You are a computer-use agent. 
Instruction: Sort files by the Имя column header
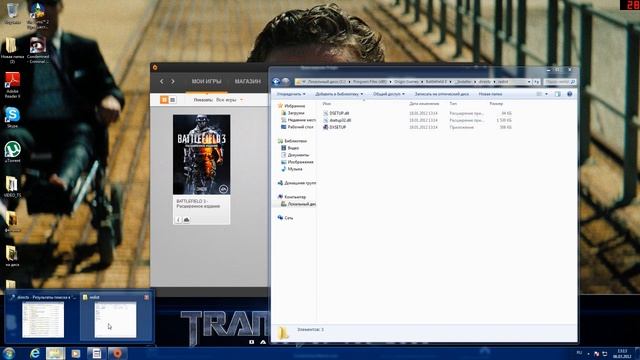point(327,104)
